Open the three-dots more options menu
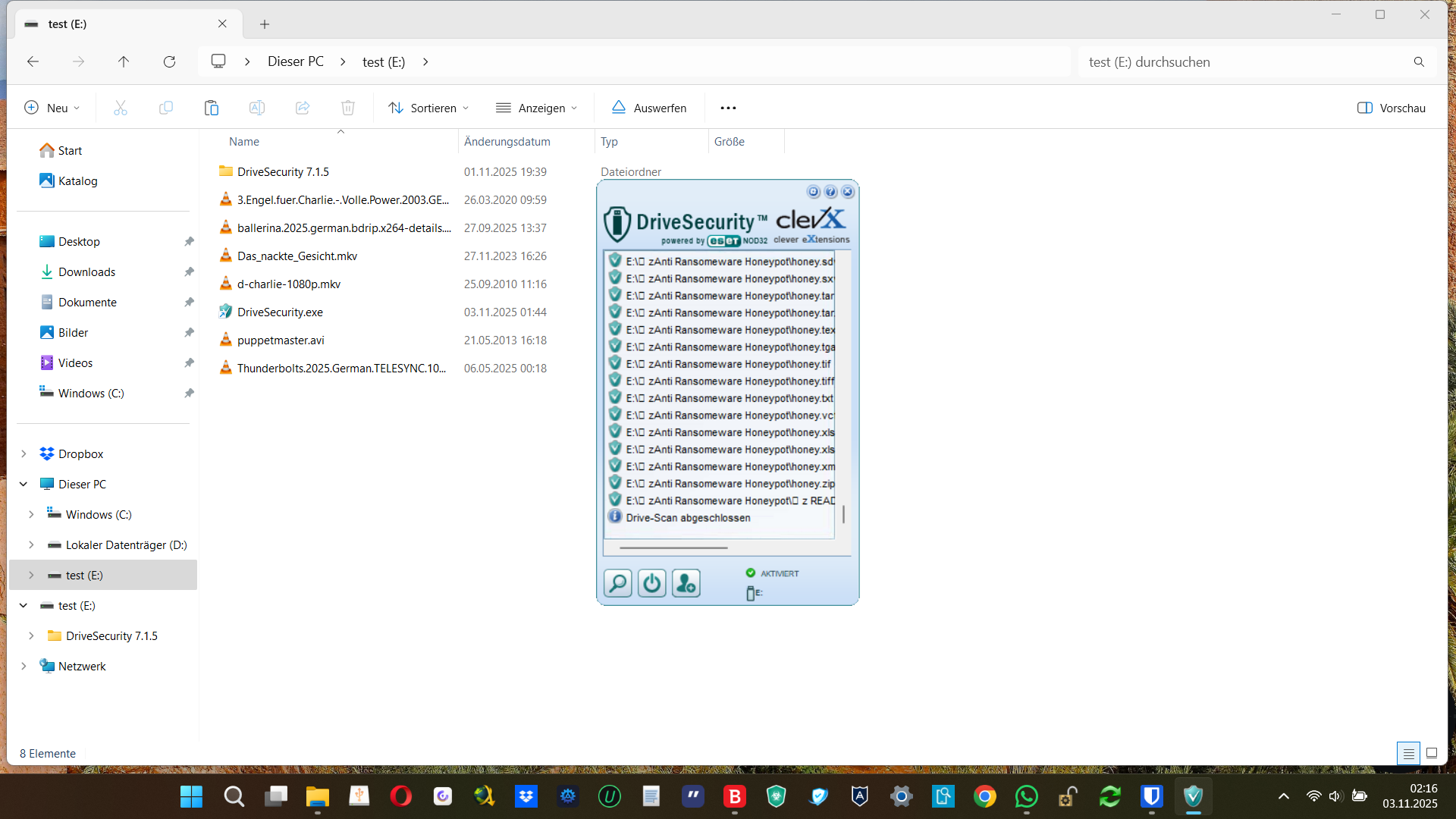1456x819 pixels. pyautogui.click(x=728, y=108)
